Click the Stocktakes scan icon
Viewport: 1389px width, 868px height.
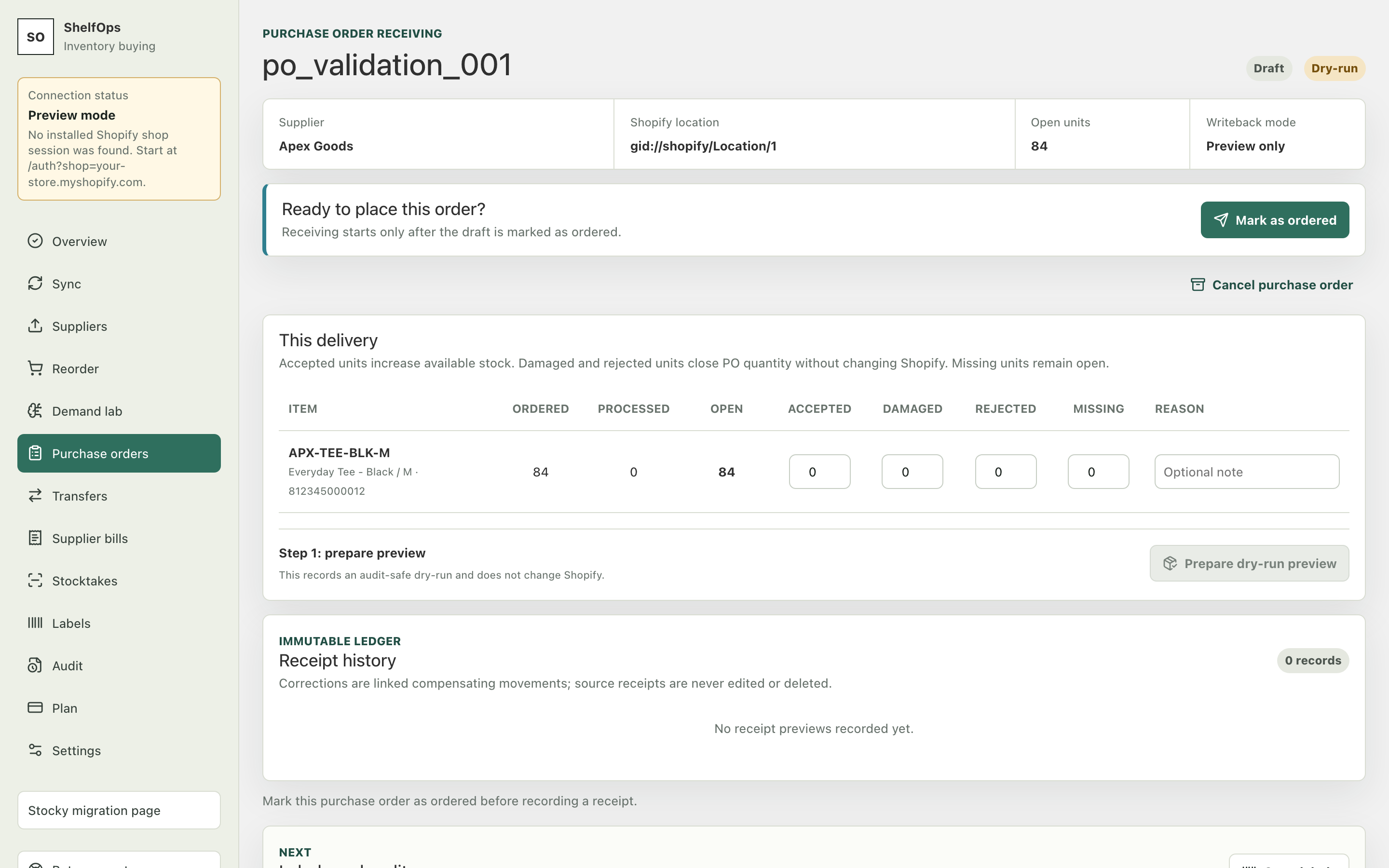pyautogui.click(x=35, y=581)
